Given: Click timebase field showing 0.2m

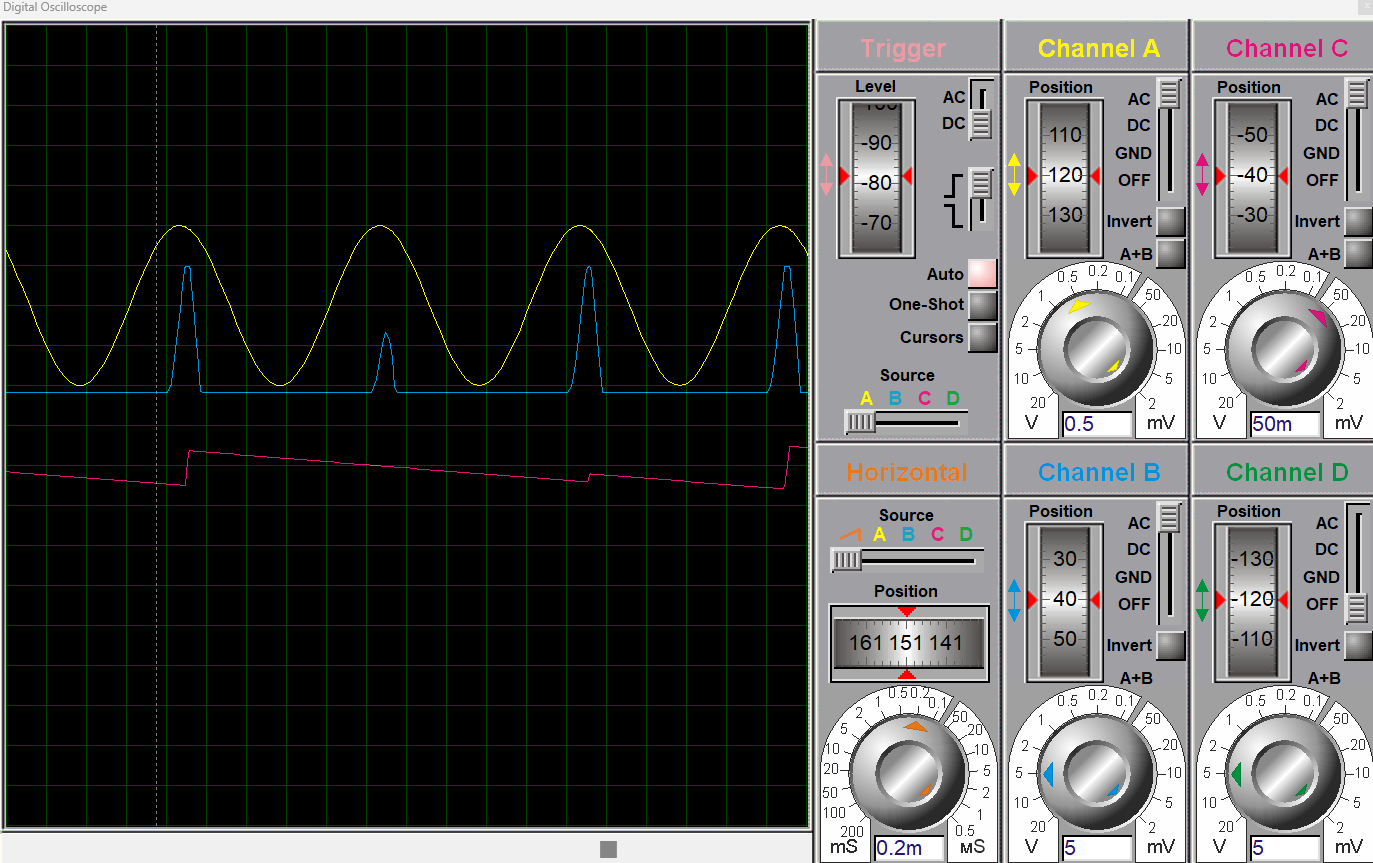Looking at the screenshot, I should [909, 848].
